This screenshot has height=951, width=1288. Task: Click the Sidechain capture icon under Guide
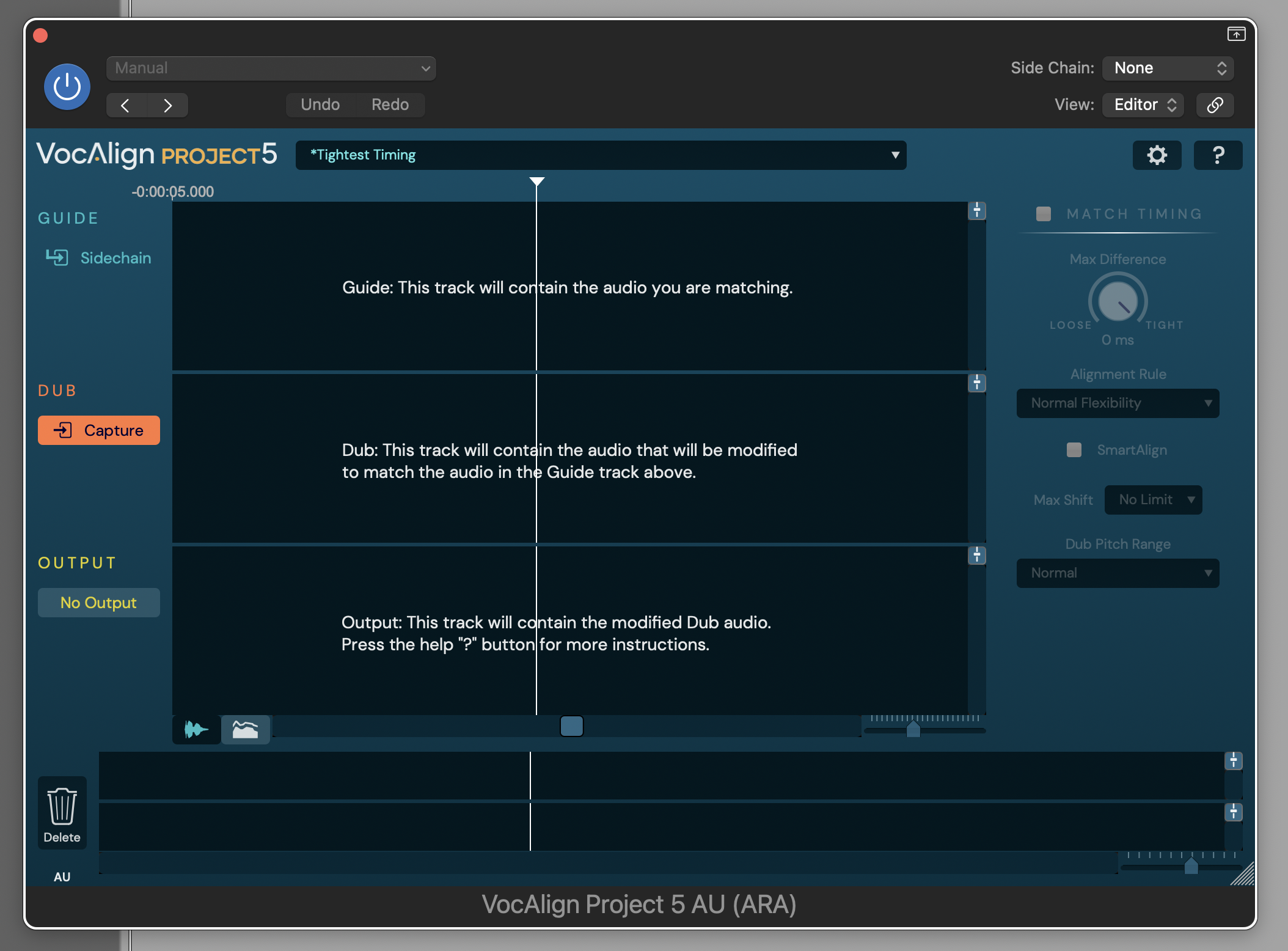58,257
